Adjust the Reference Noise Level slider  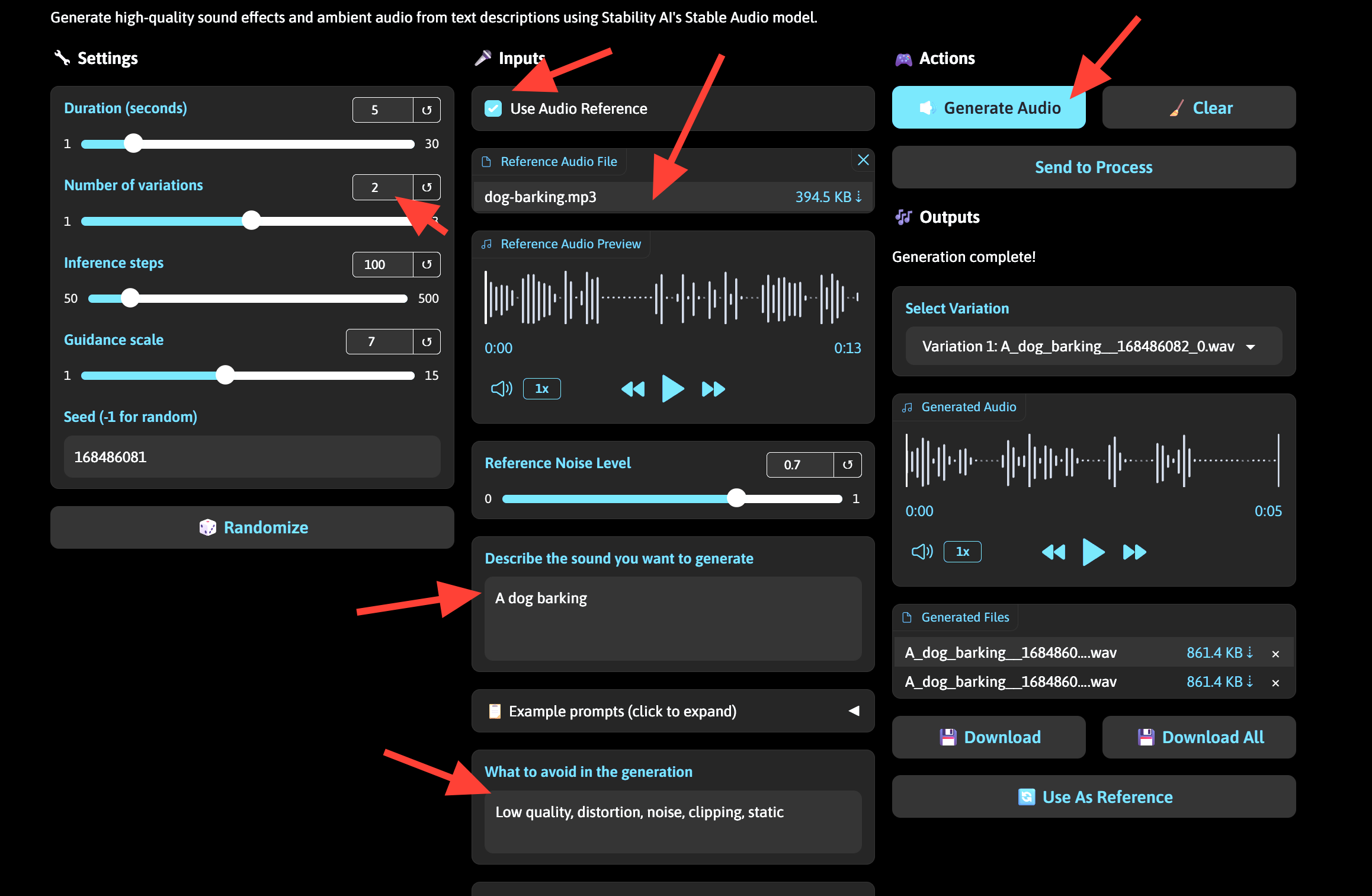click(x=736, y=498)
